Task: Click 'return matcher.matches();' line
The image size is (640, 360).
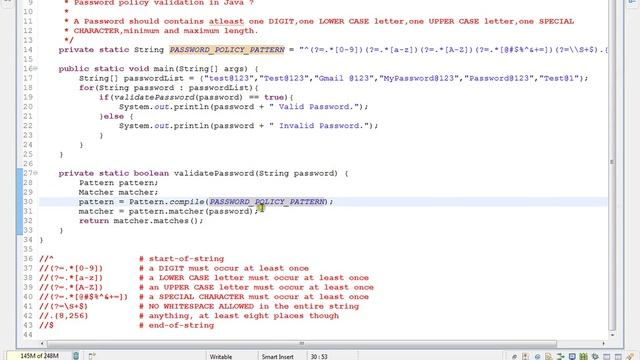Action: coord(141,221)
